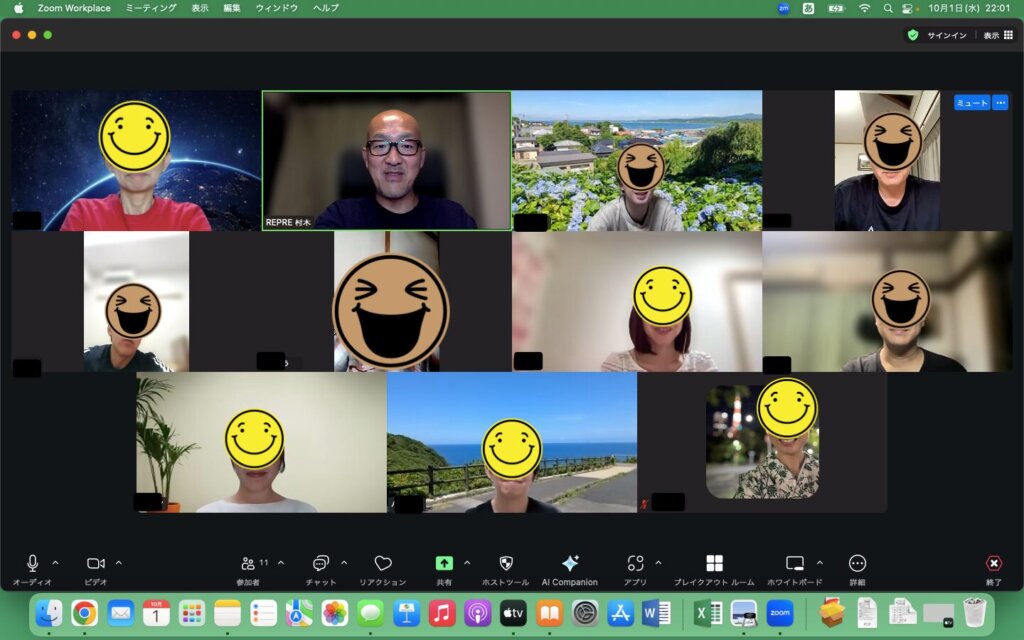The image size is (1024, 640).
Task: Mute the microphone with the オーディオ button
Action: tap(32, 564)
